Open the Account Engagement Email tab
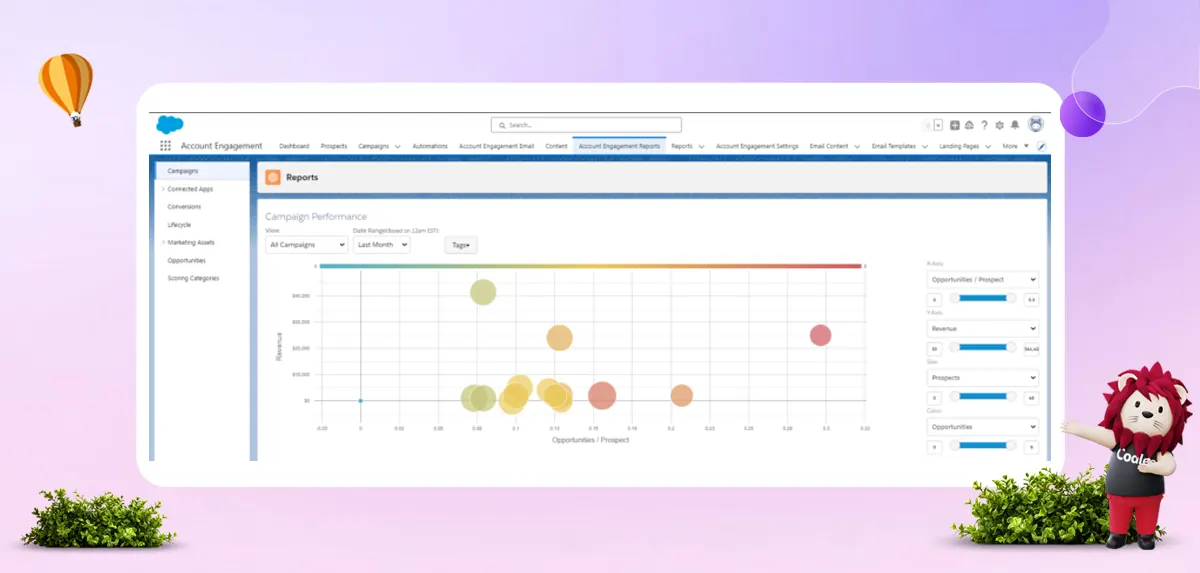The width and height of the screenshot is (1200, 573). pos(496,146)
